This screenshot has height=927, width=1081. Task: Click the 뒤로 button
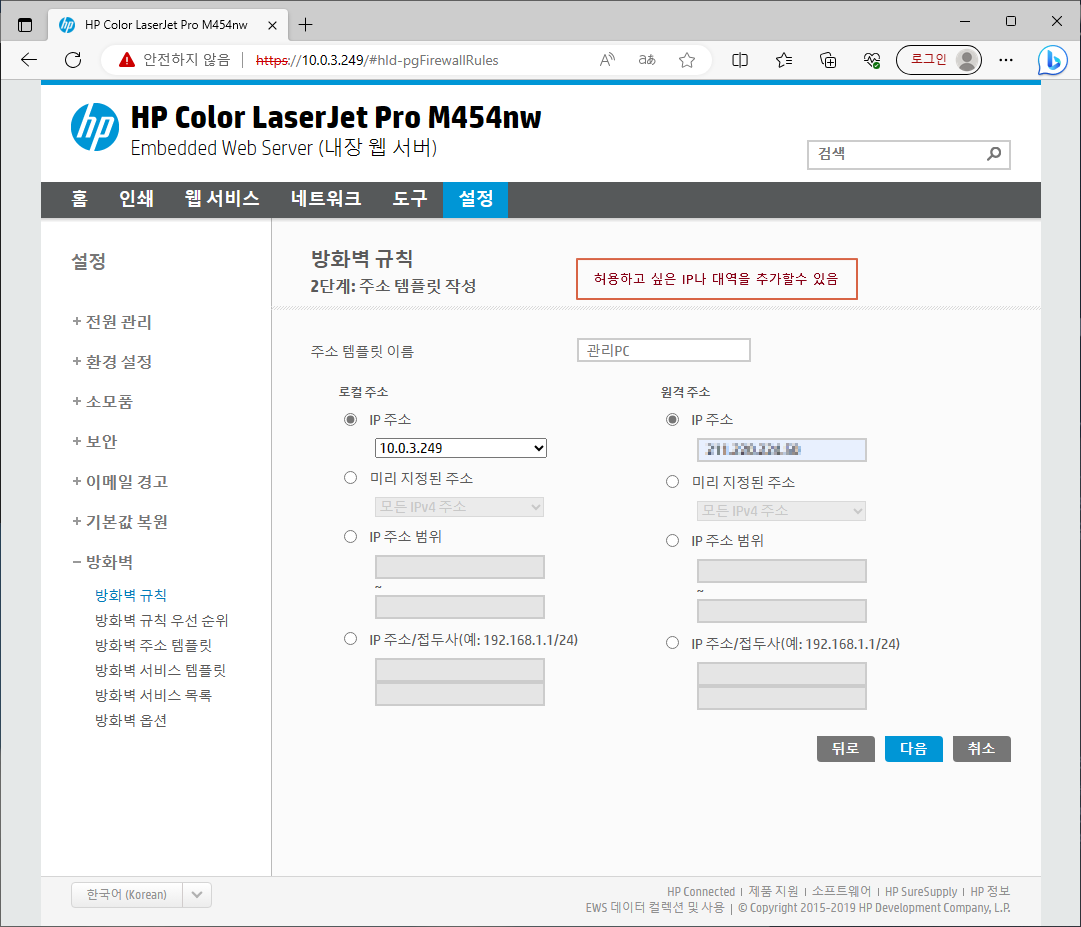845,748
